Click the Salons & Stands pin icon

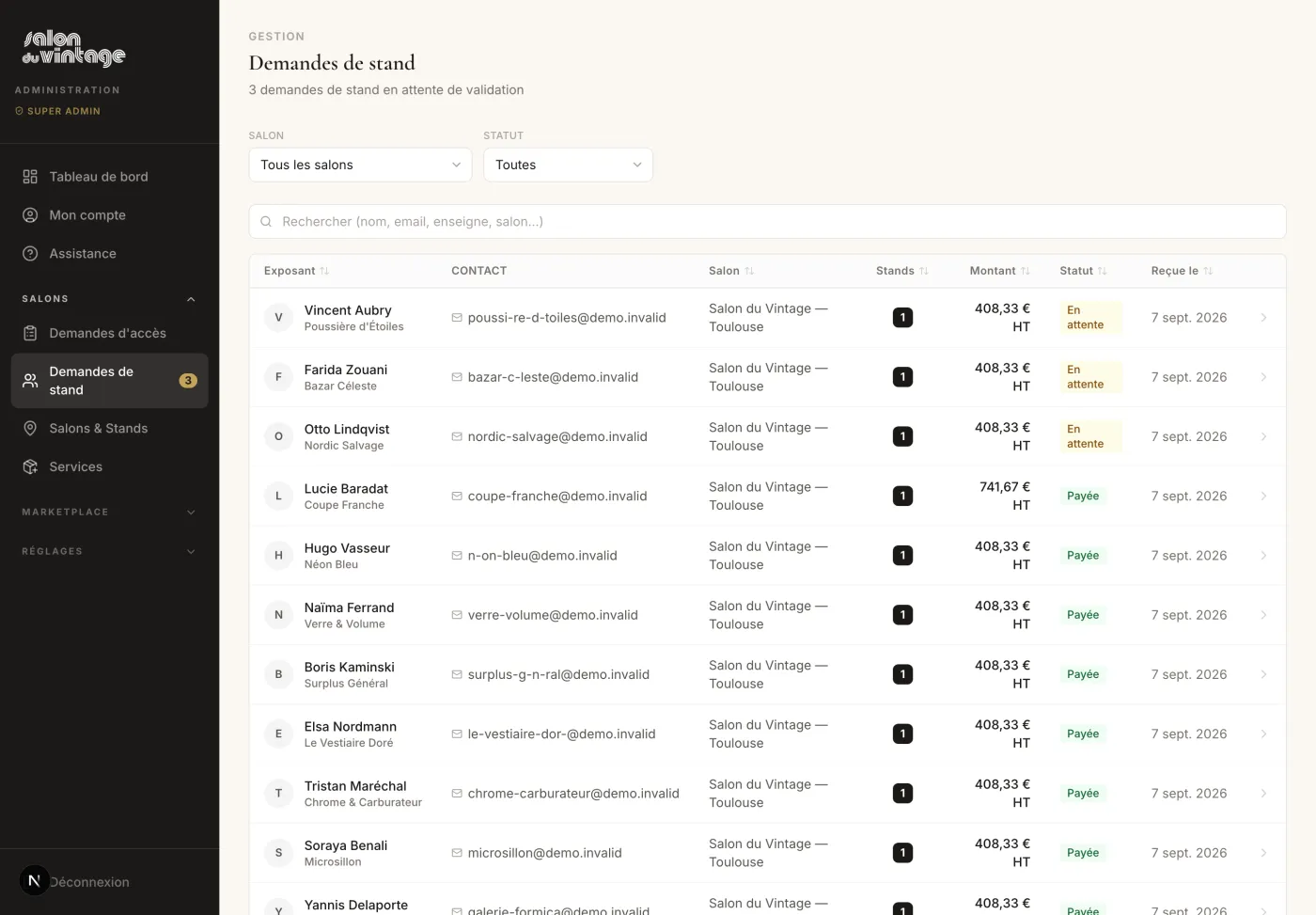[x=30, y=428]
